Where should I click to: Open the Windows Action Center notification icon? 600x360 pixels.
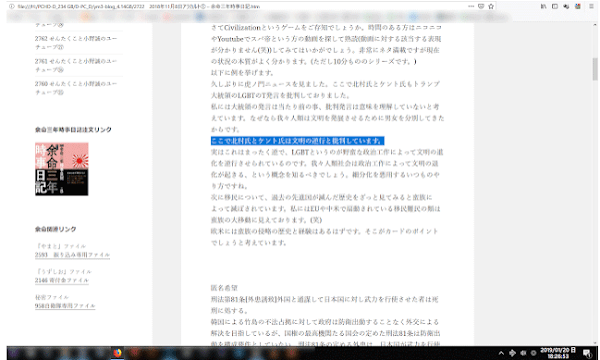point(587,353)
